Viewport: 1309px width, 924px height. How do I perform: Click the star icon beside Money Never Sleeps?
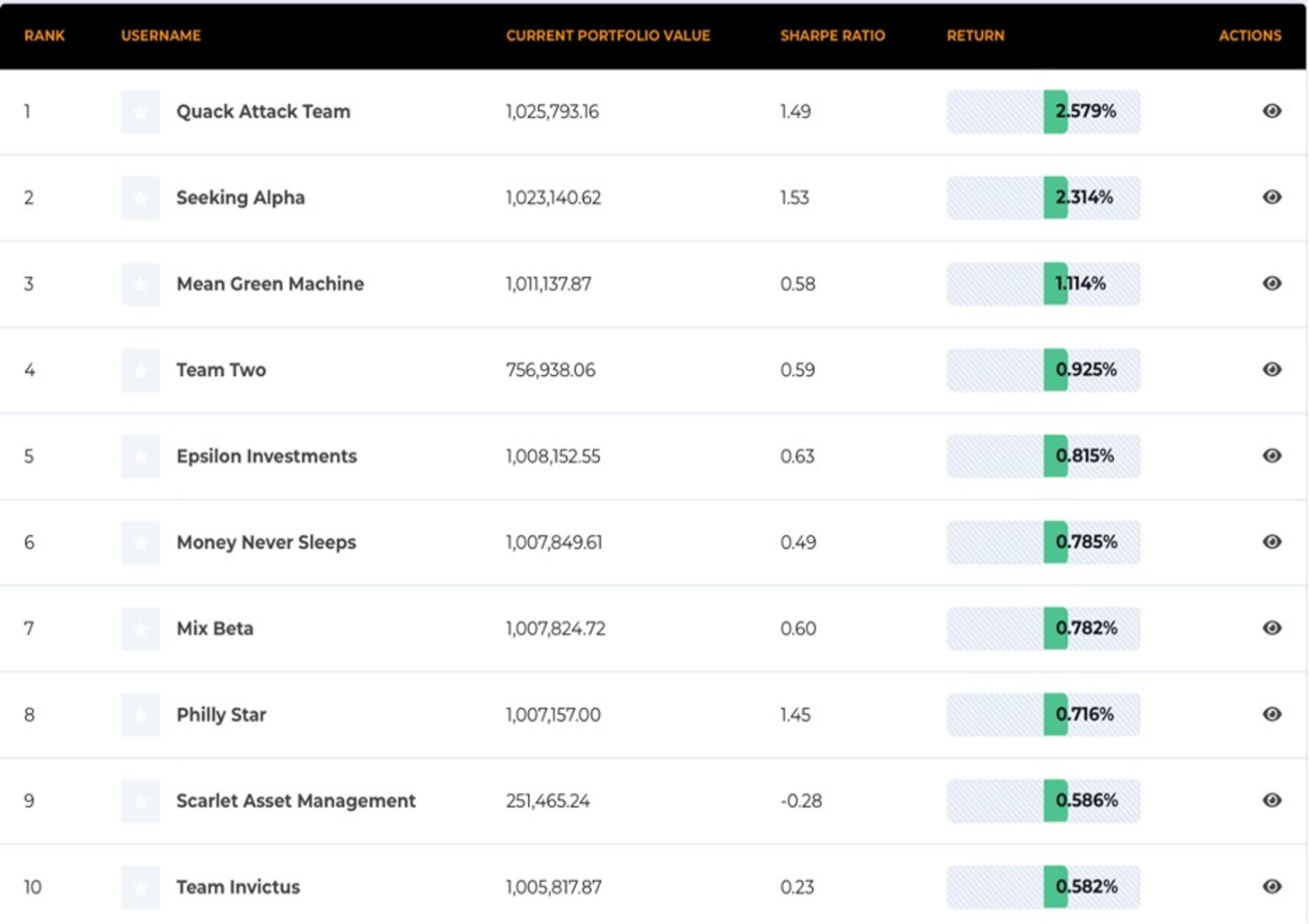(140, 542)
